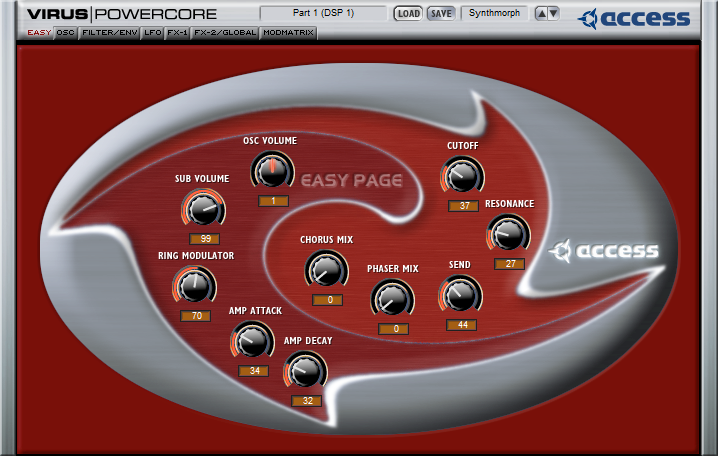Click the Resonance knob
Viewport: 718px width, 456px height.
tap(508, 234)
